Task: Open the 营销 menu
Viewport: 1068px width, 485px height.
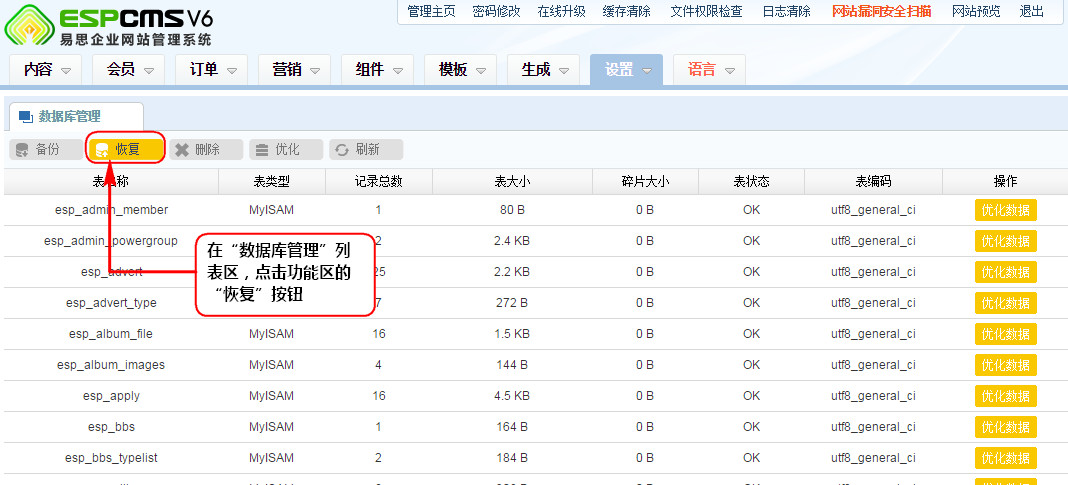Action: point(295,69)
